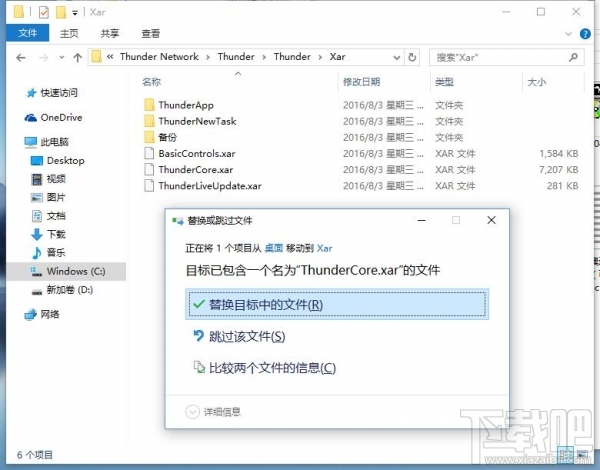
Task: Choose 替换目标中的文件(R) in the dialog
Action: (337, 304)
